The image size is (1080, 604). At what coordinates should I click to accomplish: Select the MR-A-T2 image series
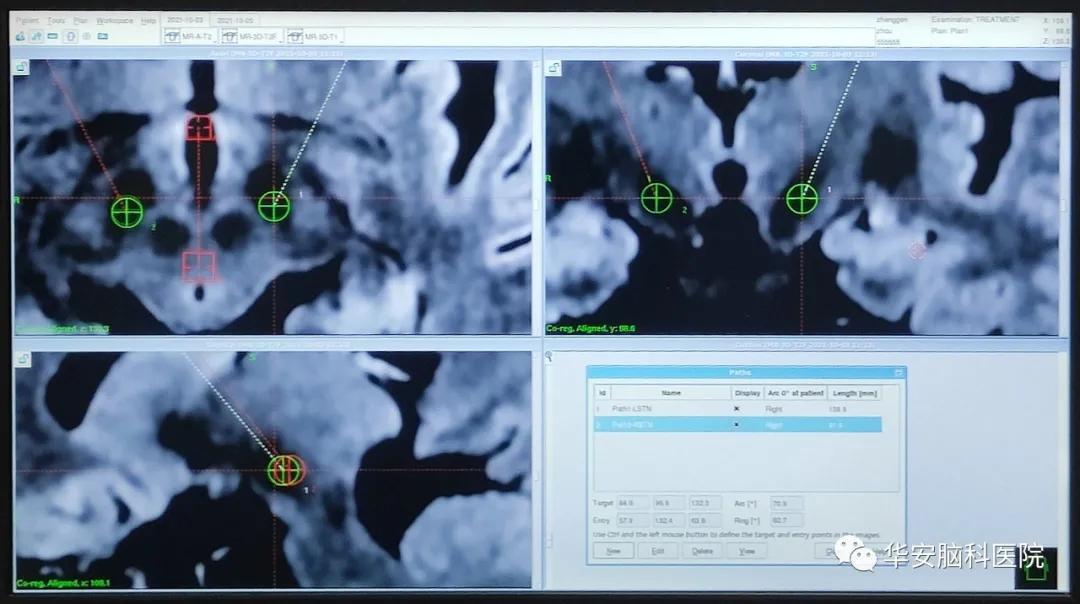pos(190,36)
